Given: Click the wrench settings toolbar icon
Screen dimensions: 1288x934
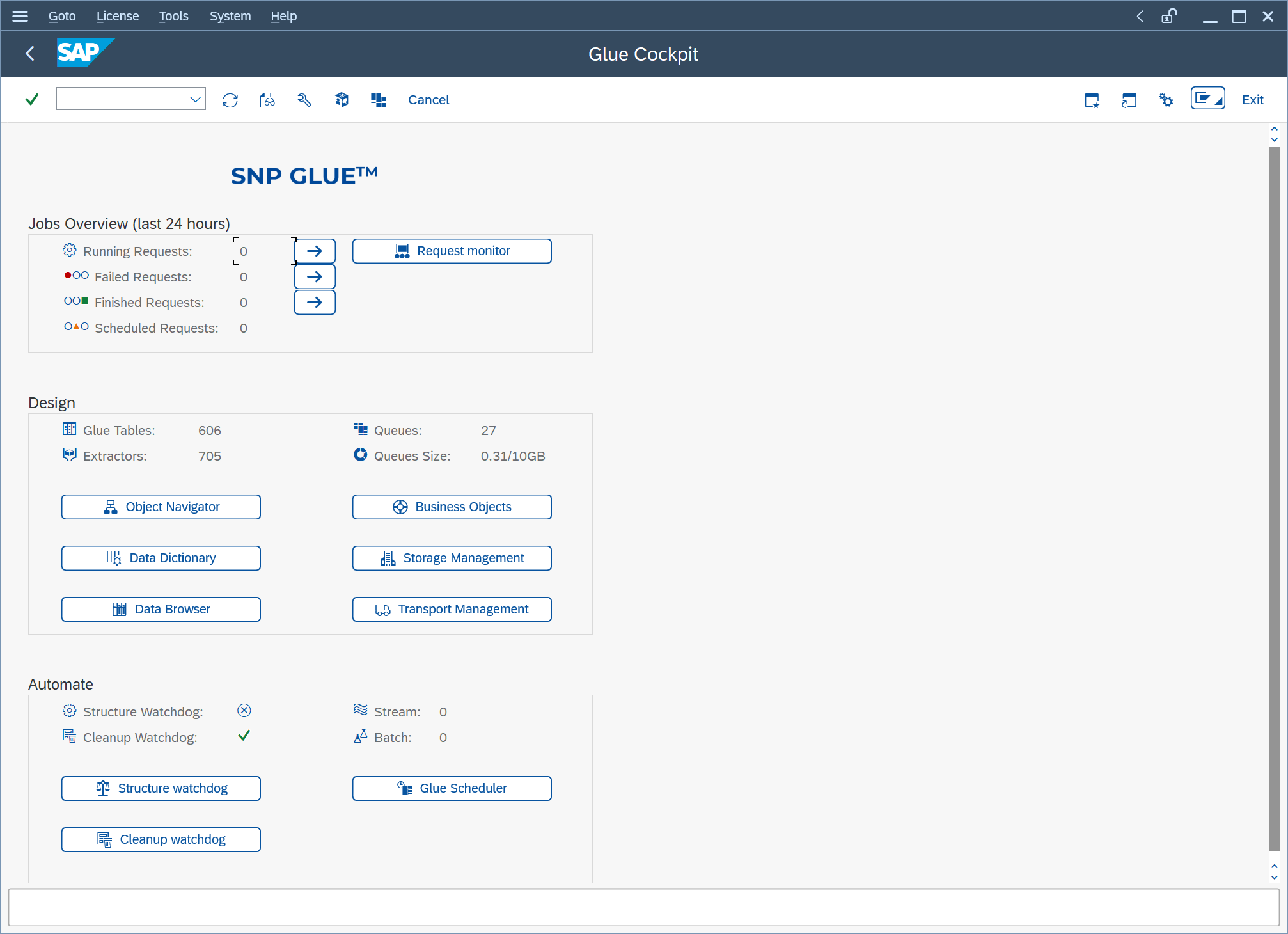Looking at the screenshot, I should tap(304, 100).
